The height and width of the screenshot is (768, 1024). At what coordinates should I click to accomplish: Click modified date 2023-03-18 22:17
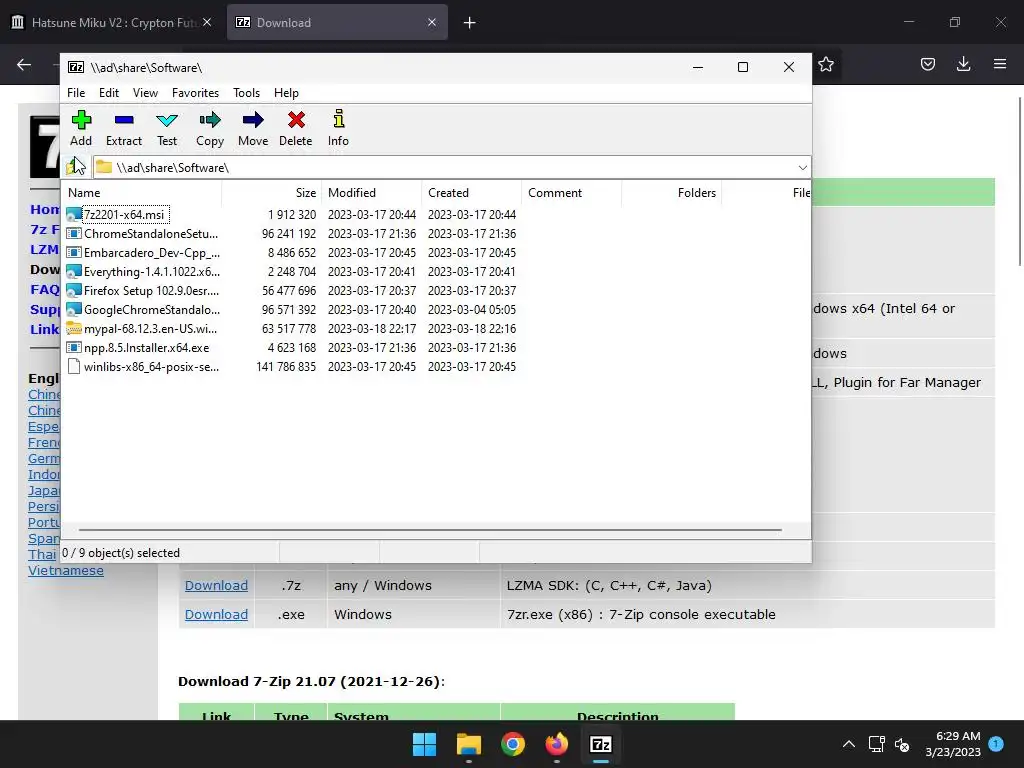pos(372,328)
